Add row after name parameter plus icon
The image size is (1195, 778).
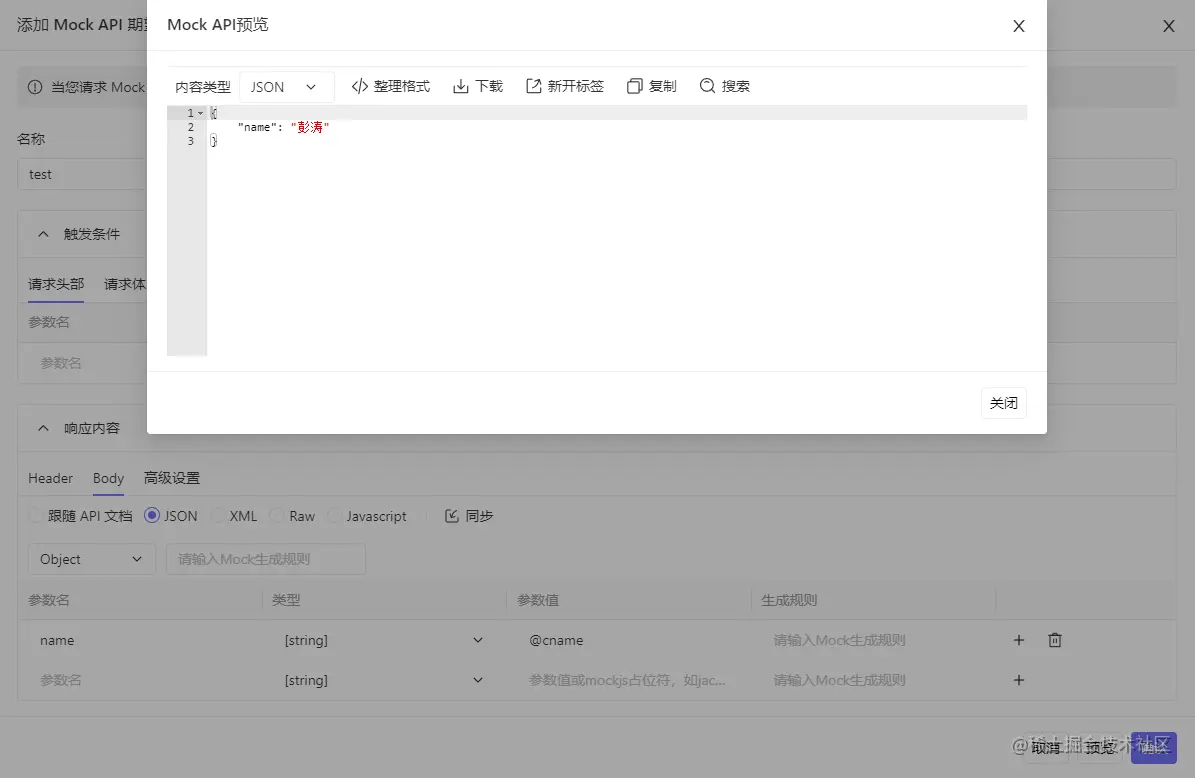(x=1019, y=640)
